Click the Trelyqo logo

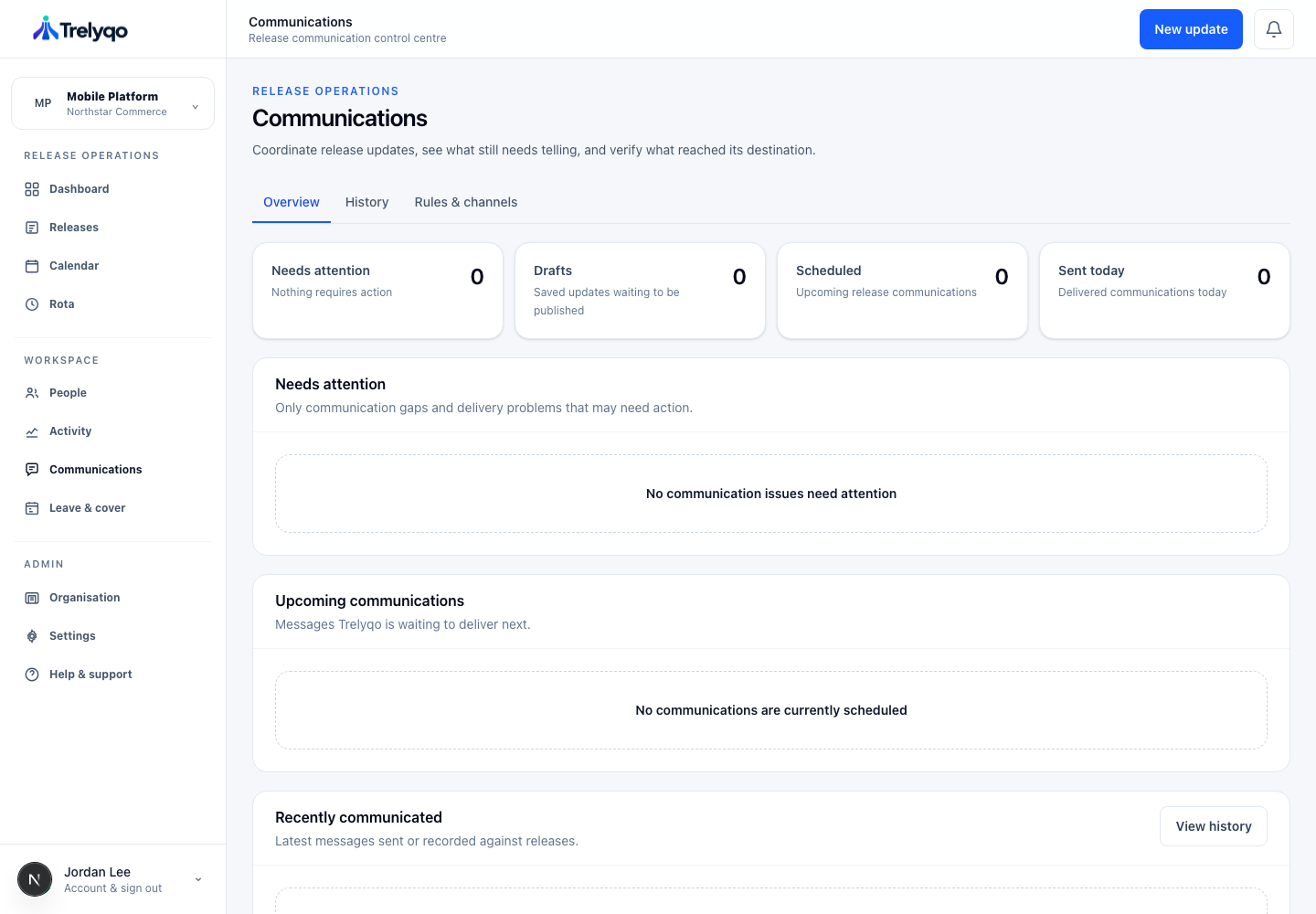(x=80, y=29)
